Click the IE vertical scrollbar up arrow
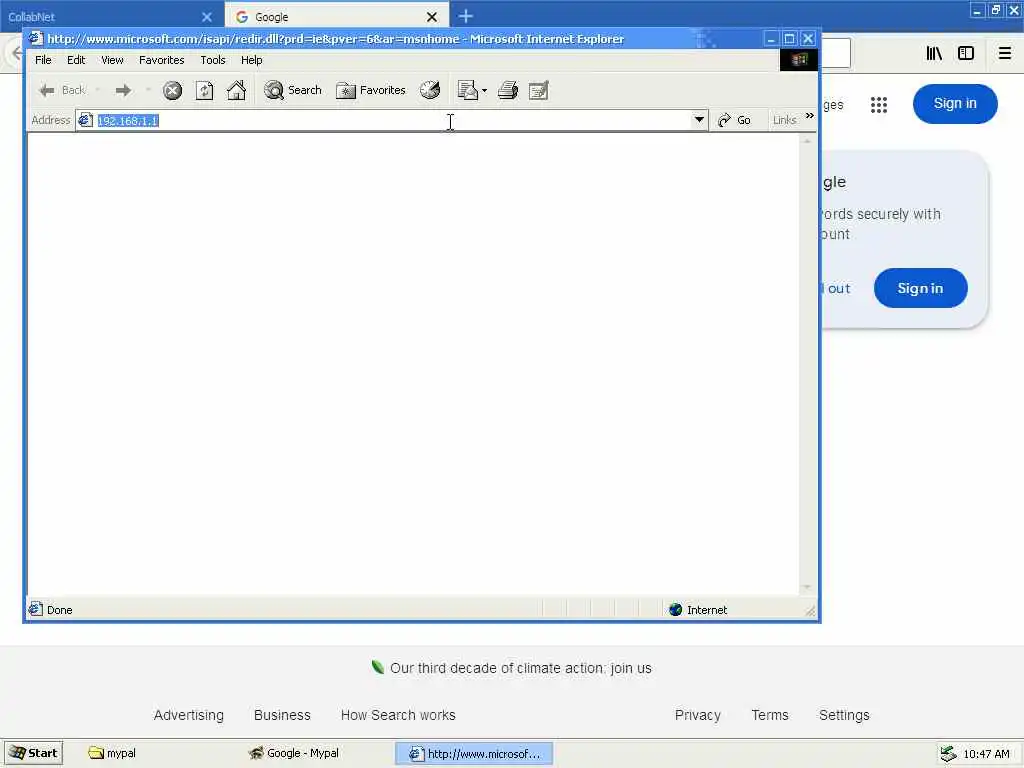 [807, 141]
